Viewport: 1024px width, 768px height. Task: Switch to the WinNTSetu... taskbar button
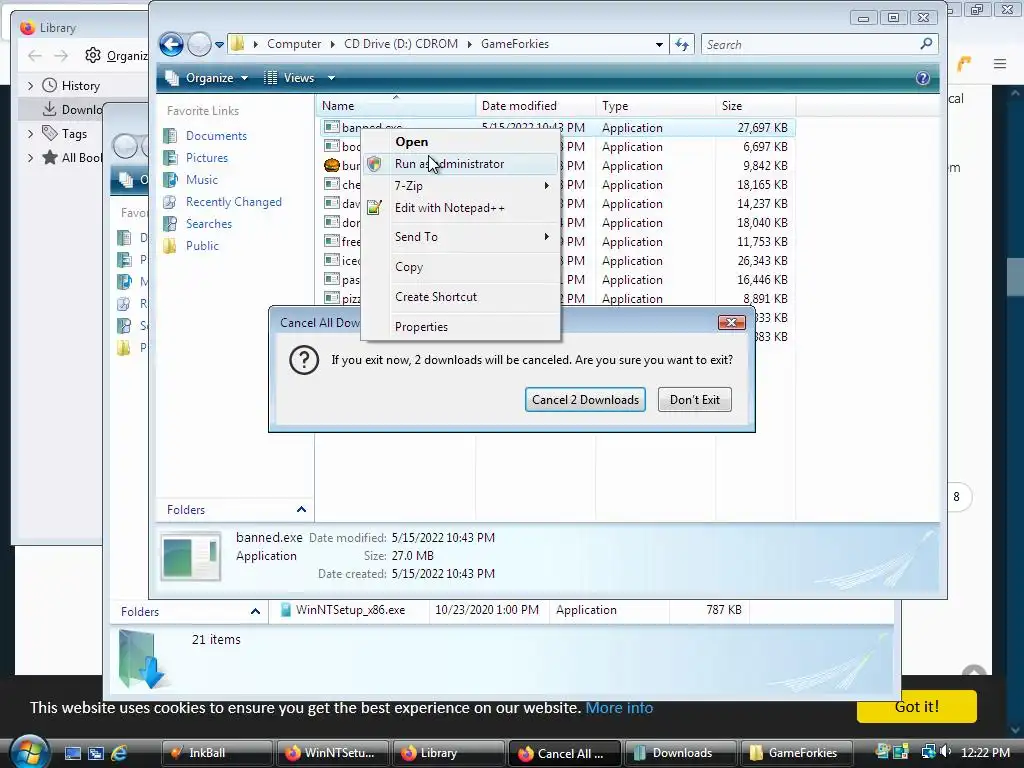coord(333,753)
